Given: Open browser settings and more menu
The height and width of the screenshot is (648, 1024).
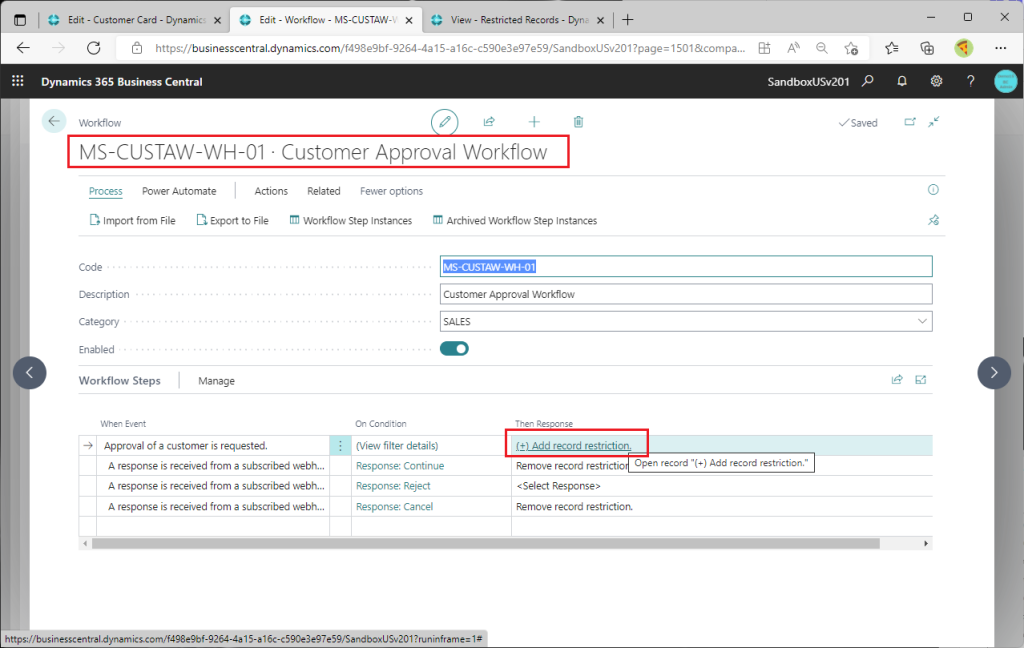Looking at the screenshot, I should [x=1000, y=48].
